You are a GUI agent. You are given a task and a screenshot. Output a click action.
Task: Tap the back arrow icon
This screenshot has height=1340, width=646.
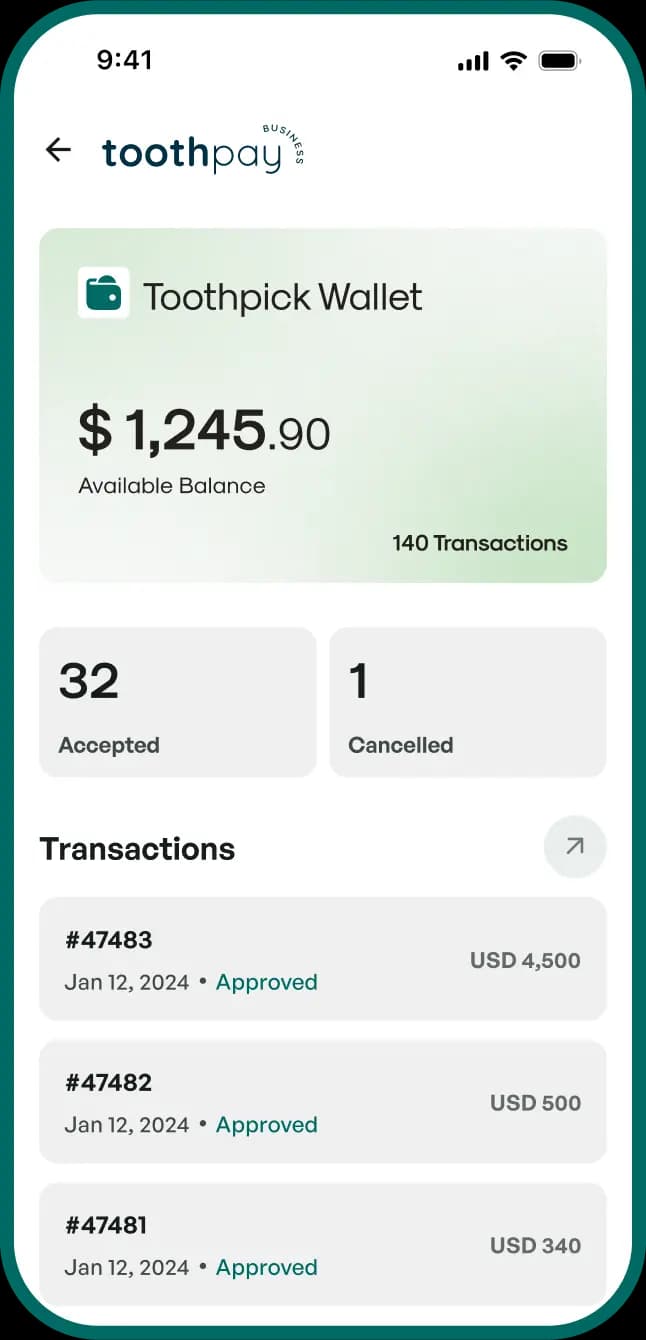coord(59,150)
